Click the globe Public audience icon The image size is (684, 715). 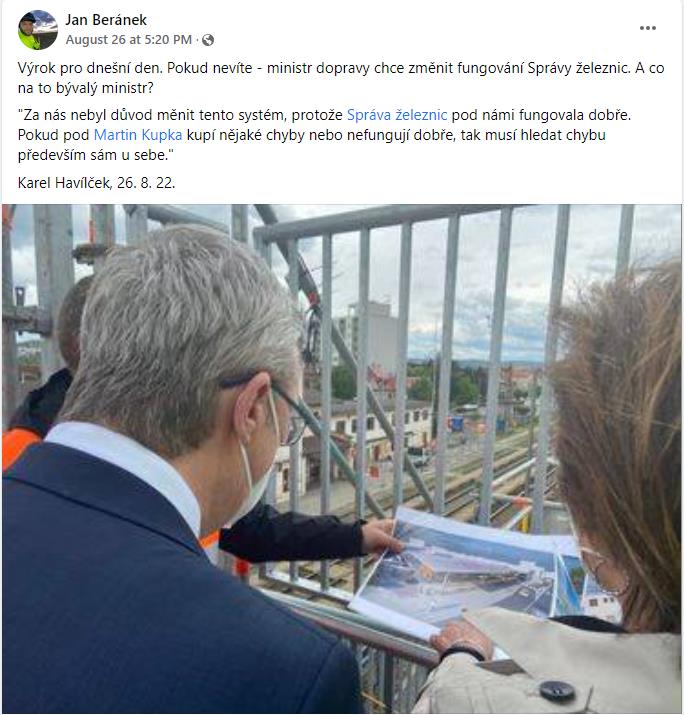(208, 40)
